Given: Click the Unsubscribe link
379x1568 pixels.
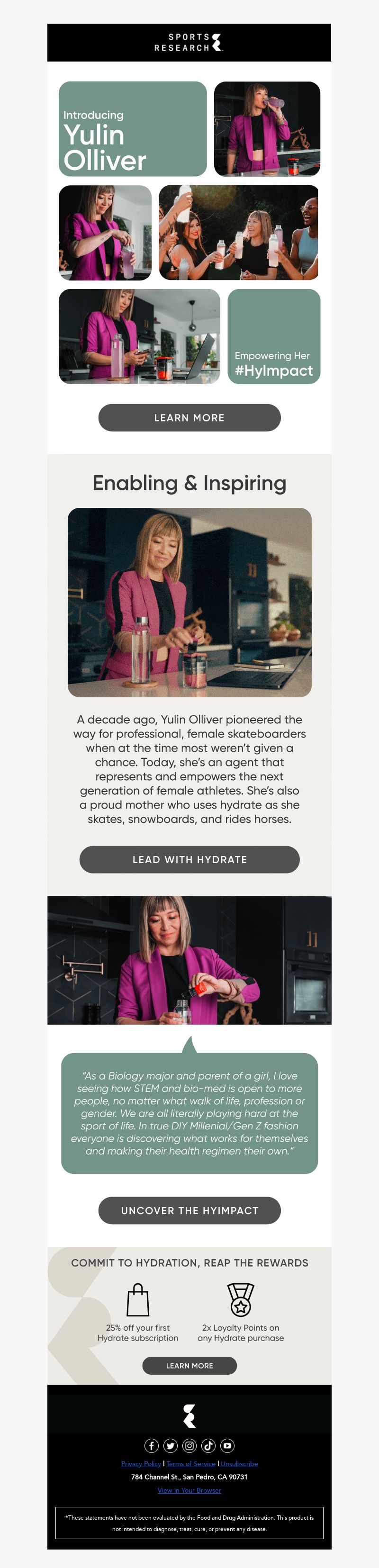Looking at the screenshot, I should (239, 1464).
